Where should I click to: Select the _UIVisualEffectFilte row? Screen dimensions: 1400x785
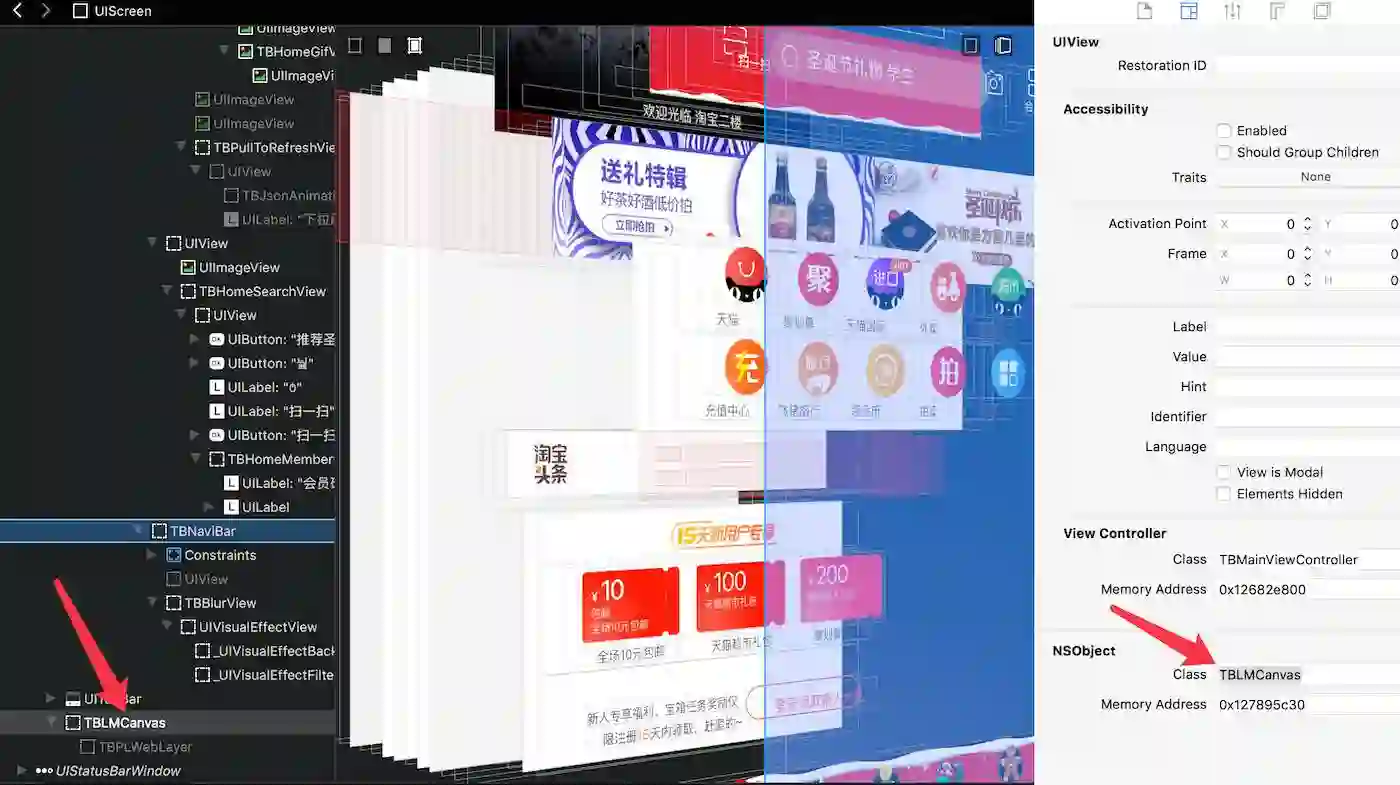(x=168, y=675)
